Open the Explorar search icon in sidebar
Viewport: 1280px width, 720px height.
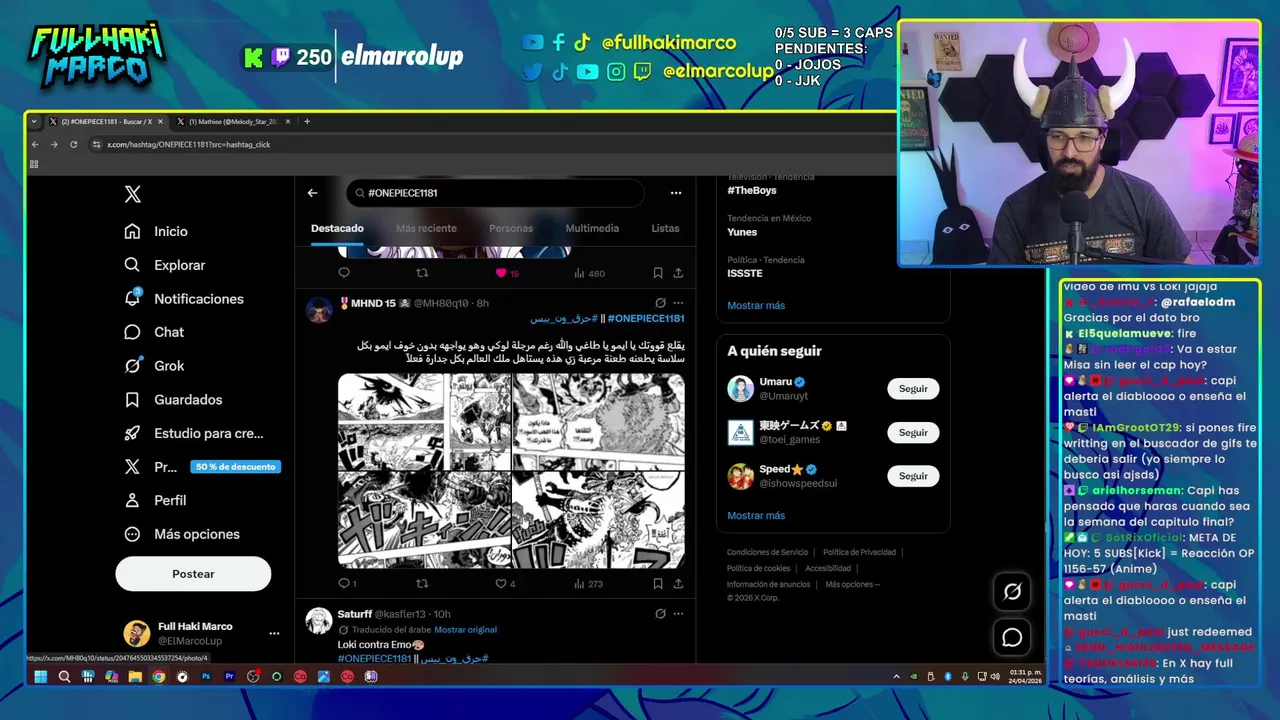tap(132, 265)
